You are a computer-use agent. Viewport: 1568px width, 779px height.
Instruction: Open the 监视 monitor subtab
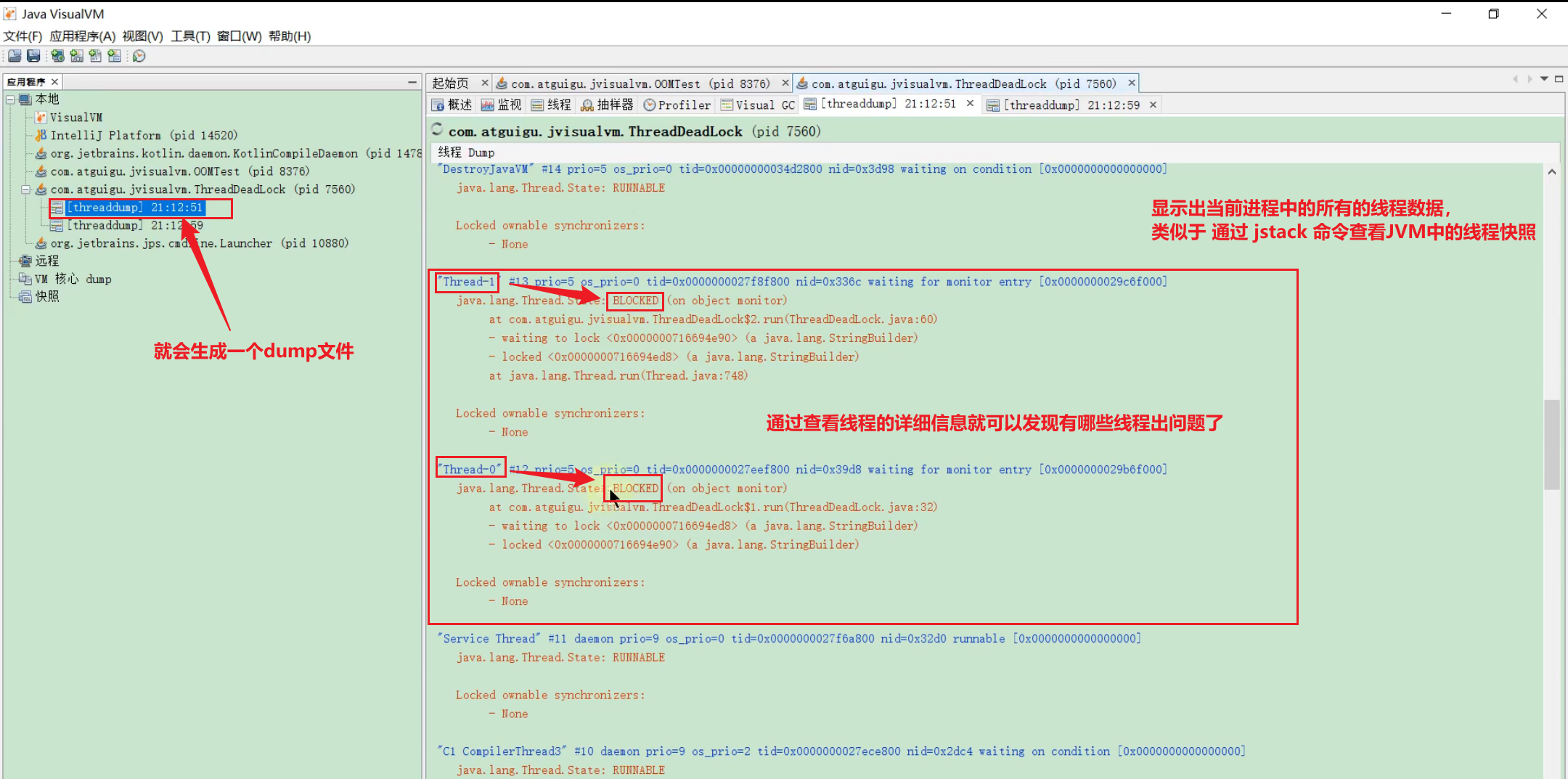[502, 105]
